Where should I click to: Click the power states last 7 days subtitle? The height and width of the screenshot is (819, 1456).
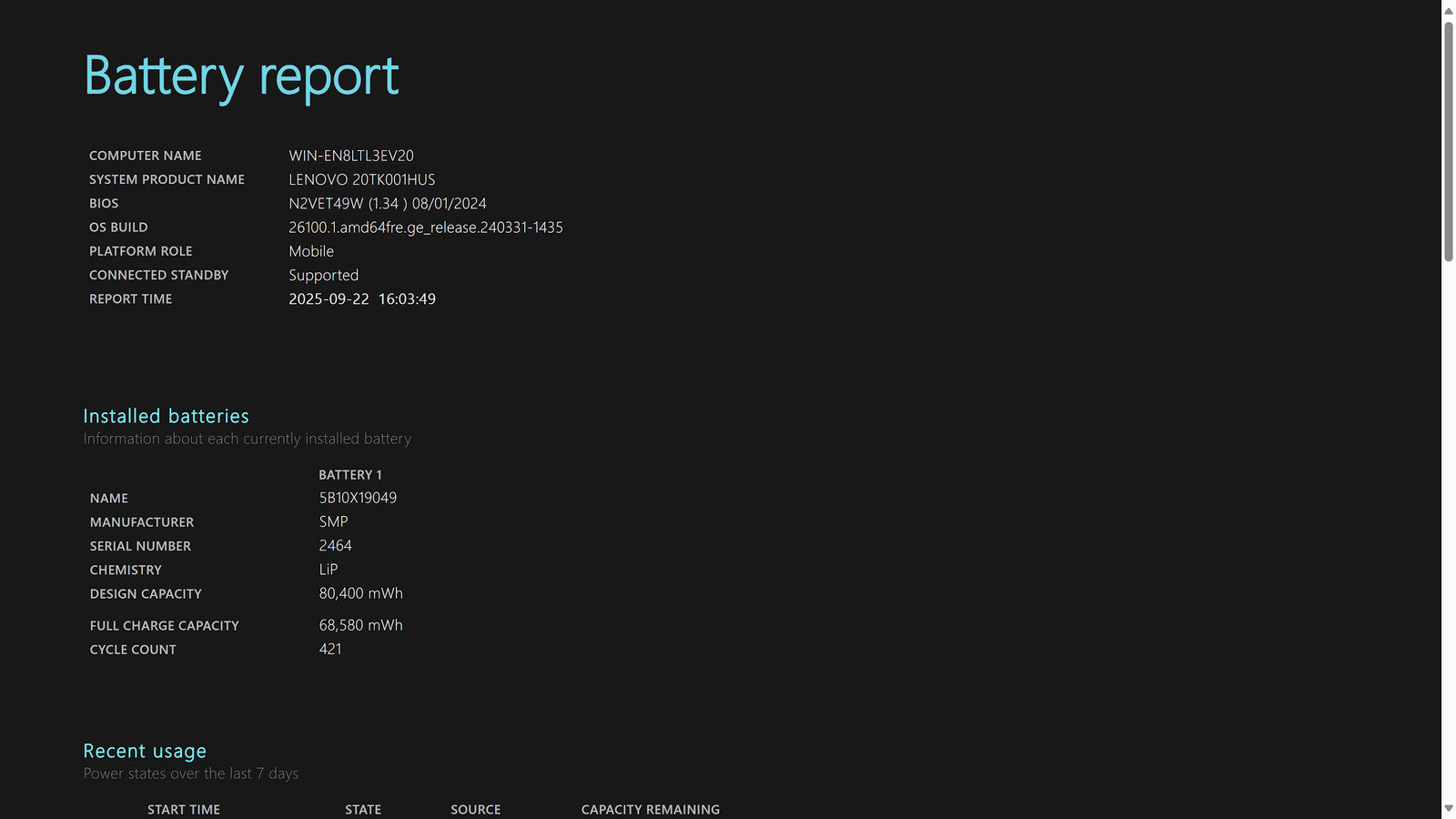191,773
